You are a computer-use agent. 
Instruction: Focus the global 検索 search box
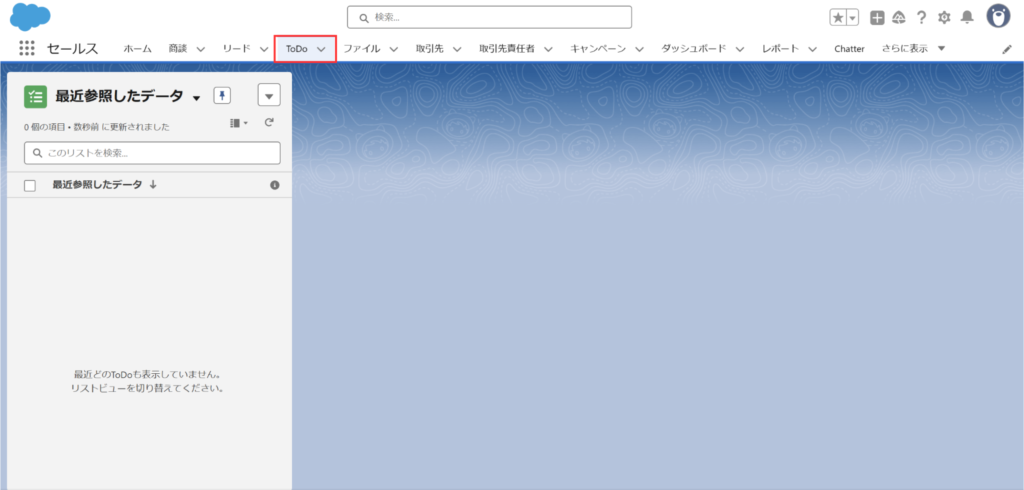coord(489,18)
